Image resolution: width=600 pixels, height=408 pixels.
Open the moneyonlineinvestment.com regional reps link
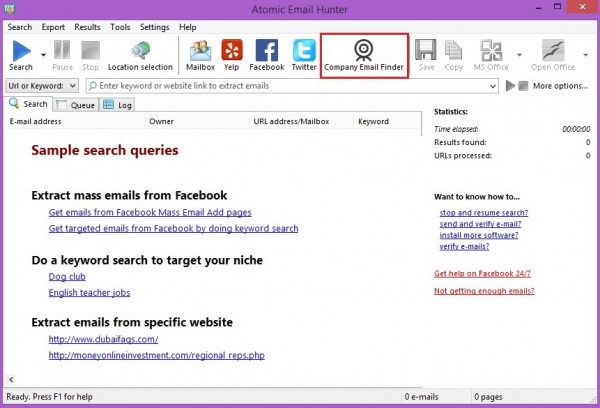pos(157,355)
